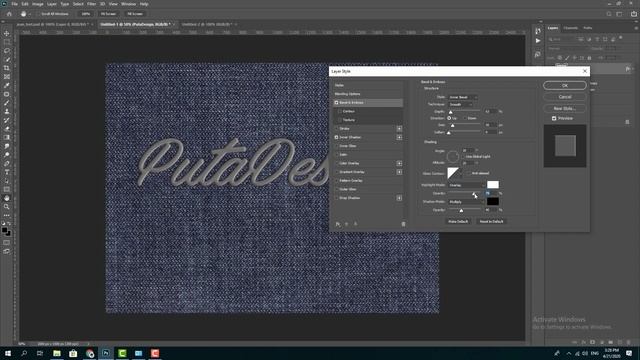Select the Rectangular Marquee tool

point(7,42)
